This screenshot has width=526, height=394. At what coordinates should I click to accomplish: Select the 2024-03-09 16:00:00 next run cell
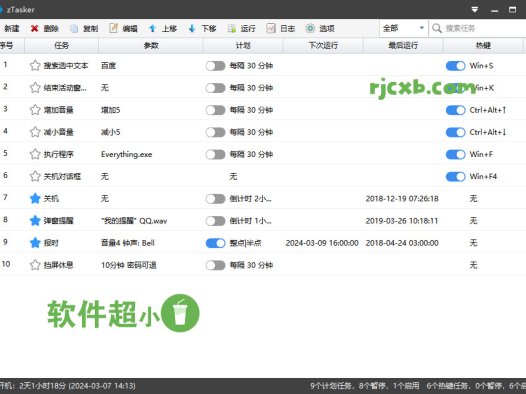pos(322,243)
